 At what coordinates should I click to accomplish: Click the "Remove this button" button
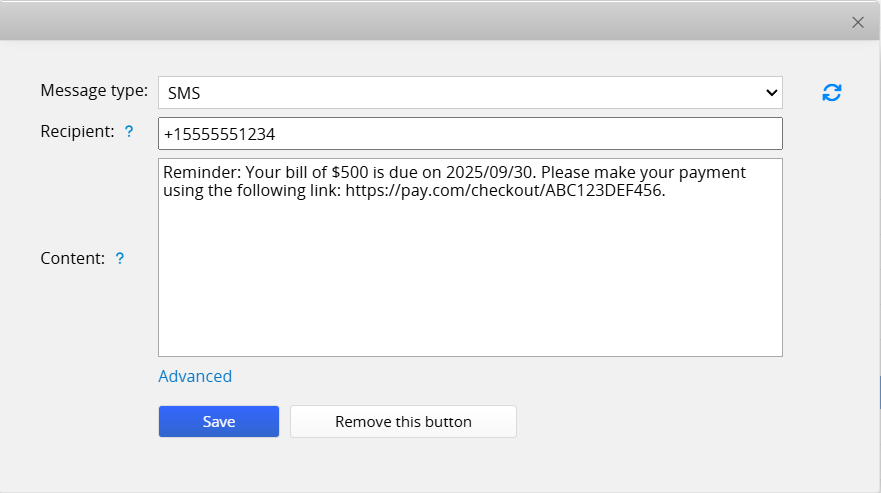click(x=403, y=422)
